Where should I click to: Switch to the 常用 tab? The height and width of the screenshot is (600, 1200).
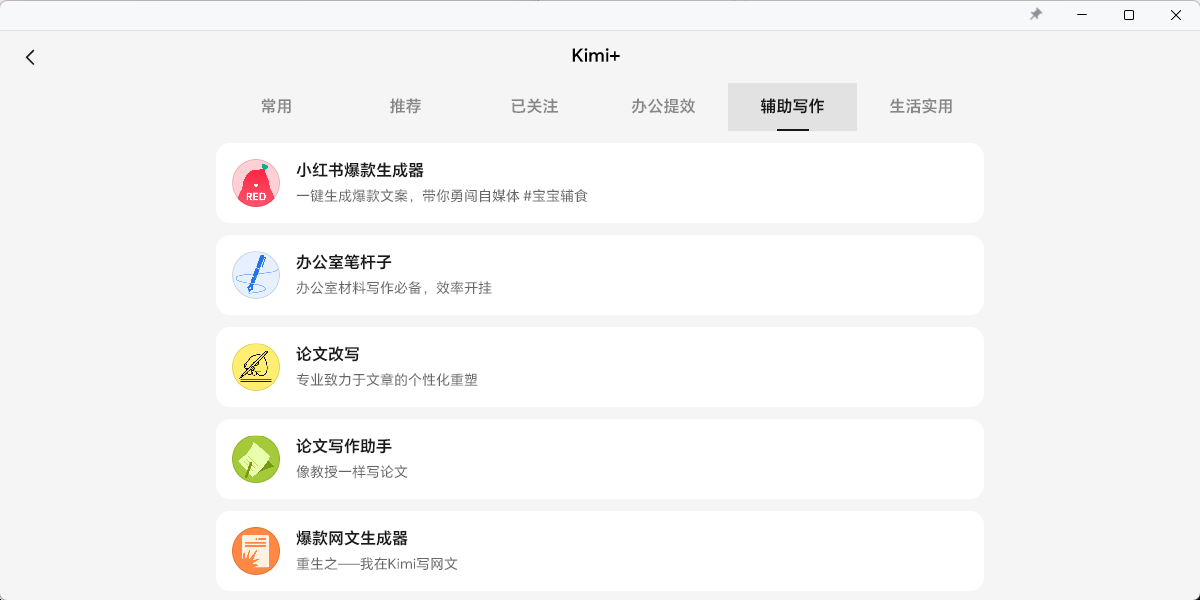276,107
